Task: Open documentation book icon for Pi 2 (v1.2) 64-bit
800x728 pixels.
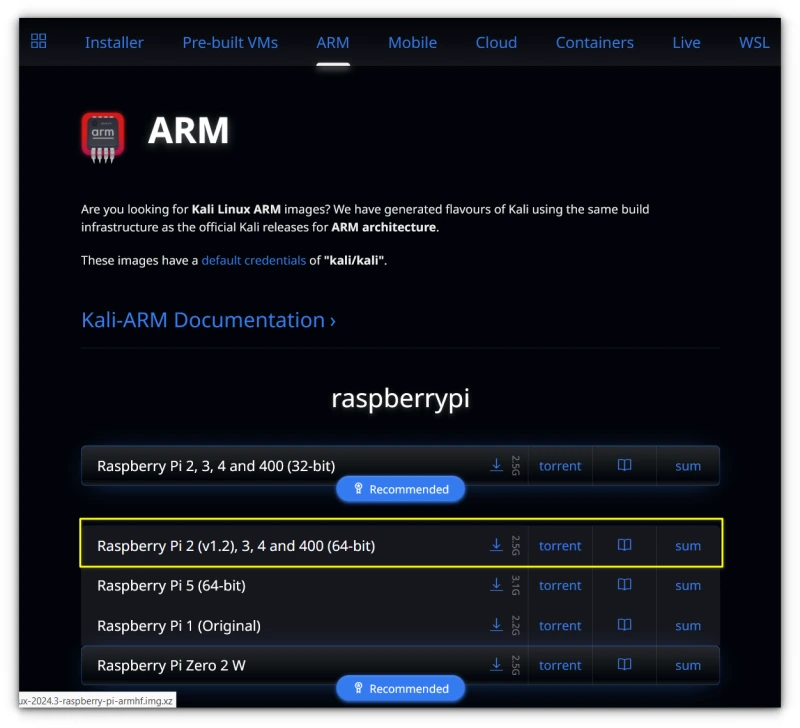Action: (624, 545)
